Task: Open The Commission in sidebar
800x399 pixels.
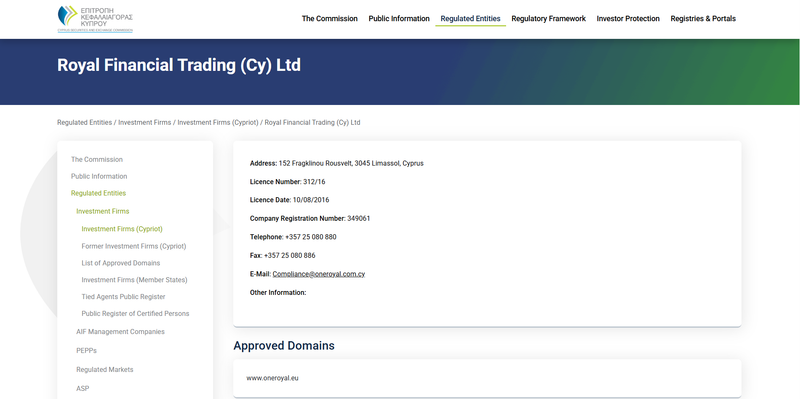Action: 97,160
